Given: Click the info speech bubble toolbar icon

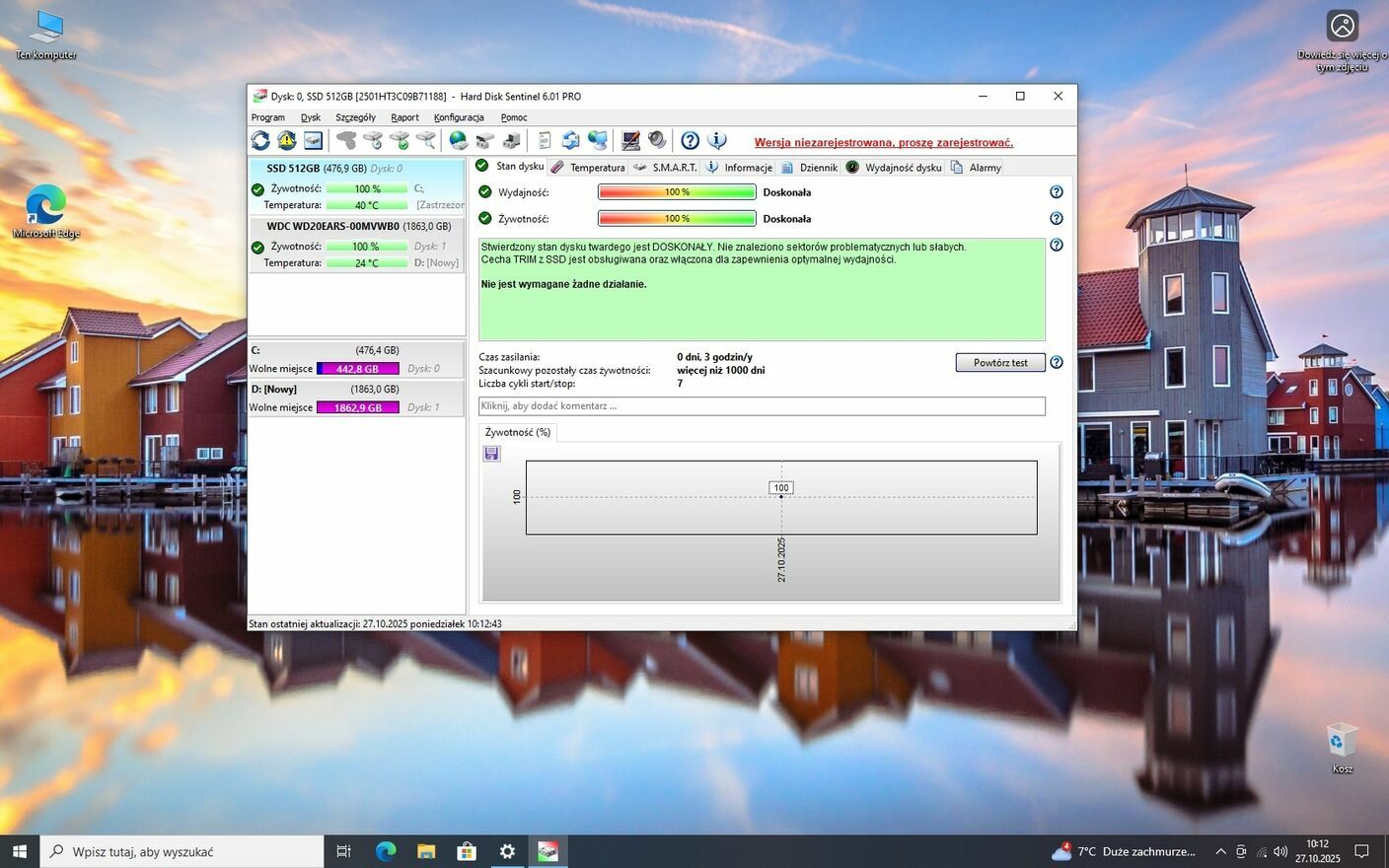Looking at the screenshot, I should click(x=717, y=141).
